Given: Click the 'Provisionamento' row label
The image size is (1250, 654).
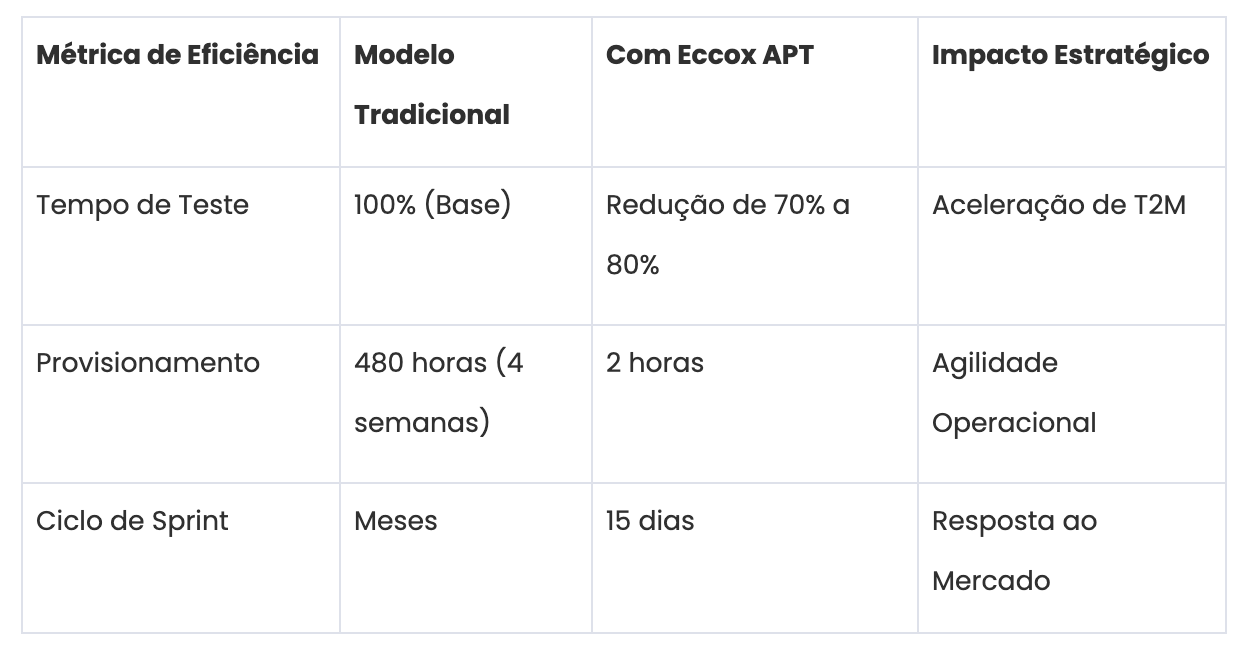Looking at the screenshot, I should coord(148,363).
